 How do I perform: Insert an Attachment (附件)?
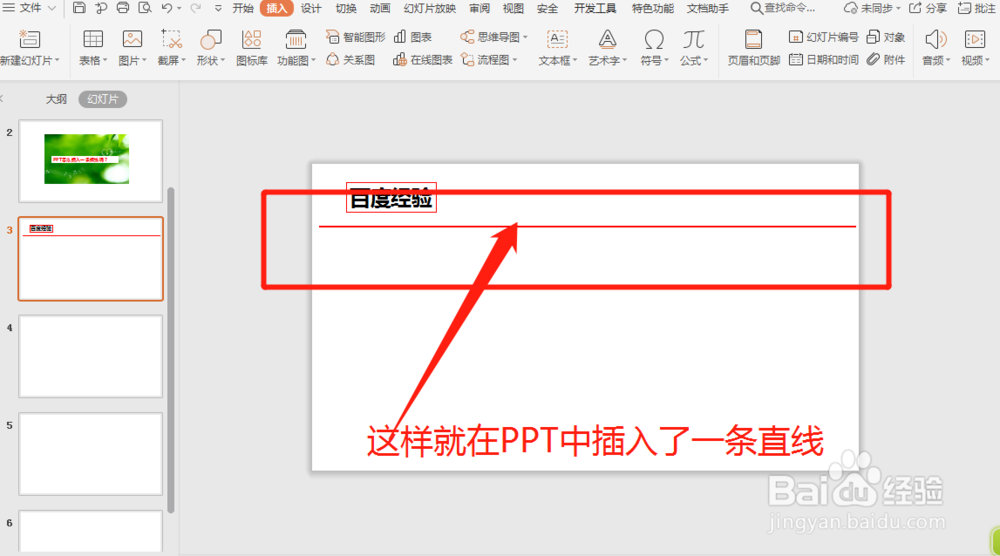point(886,60)
